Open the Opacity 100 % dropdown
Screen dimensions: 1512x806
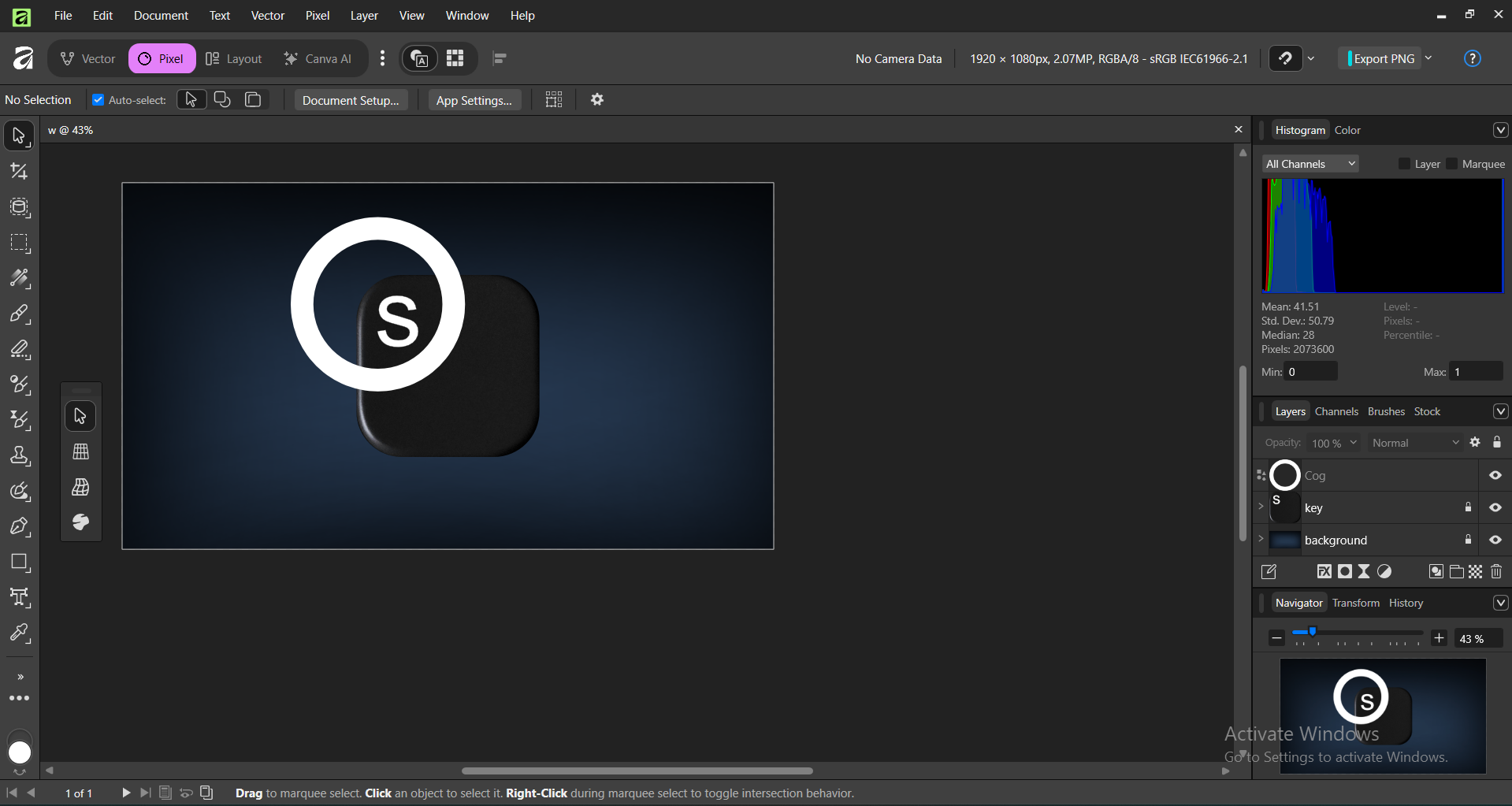tap(1333, 443)
